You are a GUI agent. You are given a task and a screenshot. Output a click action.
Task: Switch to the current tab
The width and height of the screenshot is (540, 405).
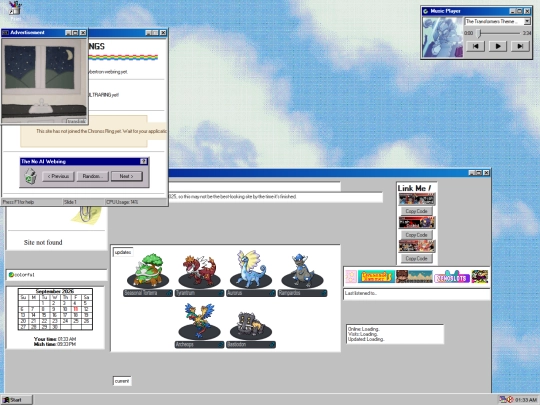(x=122, y=381)
